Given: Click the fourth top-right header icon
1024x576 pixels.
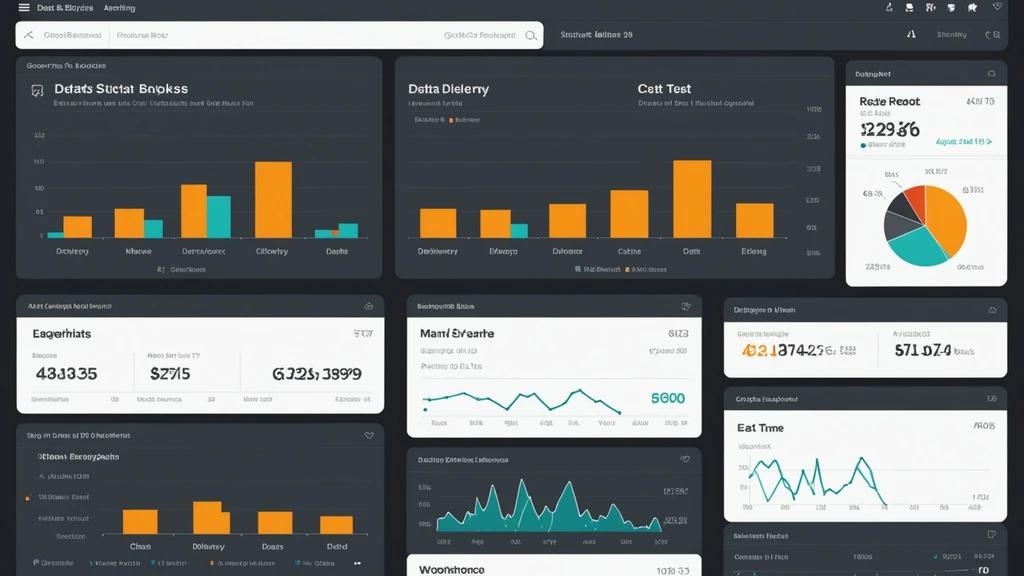Looking at the screenshot, I should click(x=951, y=8).
